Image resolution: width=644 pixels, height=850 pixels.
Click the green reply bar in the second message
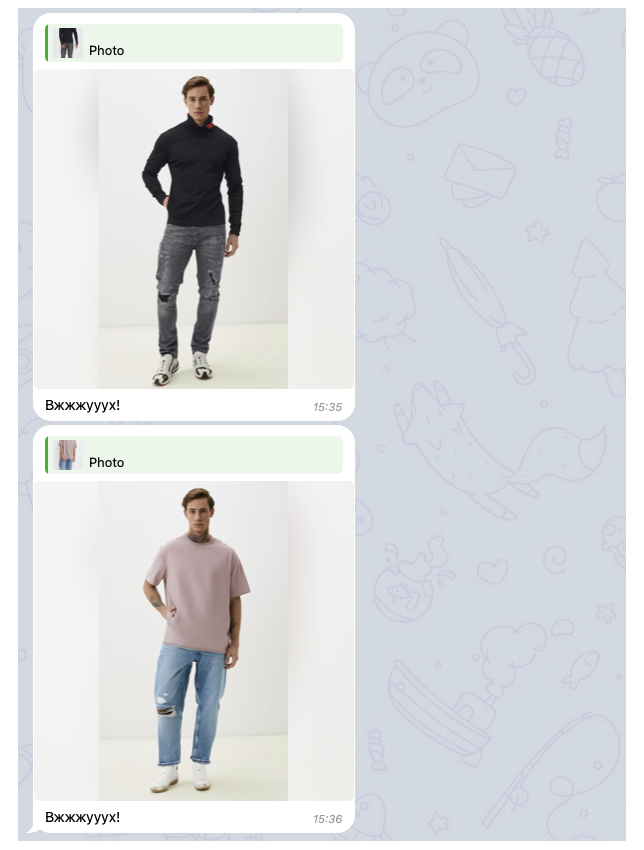click(194, 455)
